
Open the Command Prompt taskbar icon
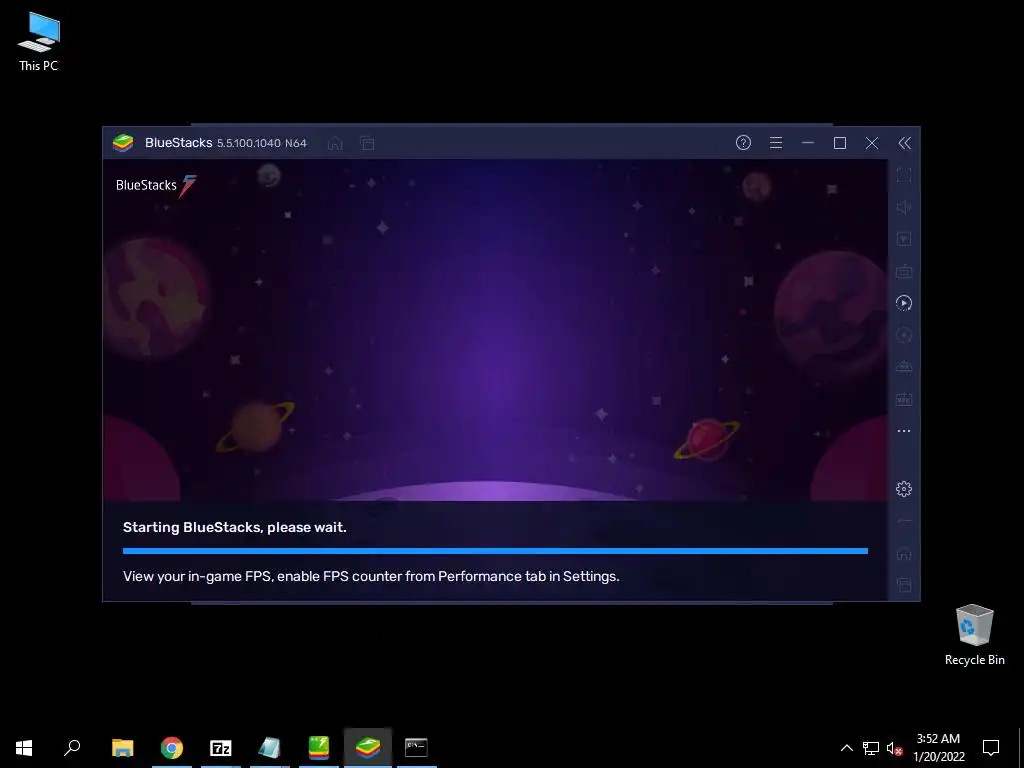(x=416, y=748)
